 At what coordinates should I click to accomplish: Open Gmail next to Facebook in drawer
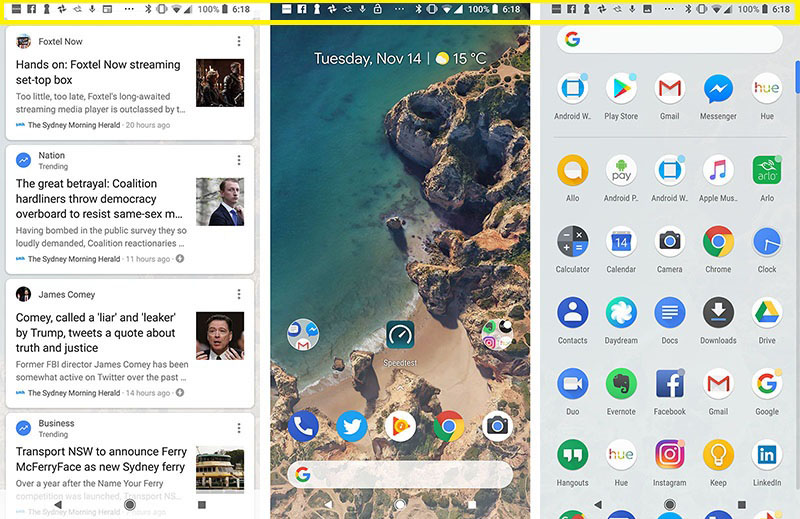[x=718, y=384]
